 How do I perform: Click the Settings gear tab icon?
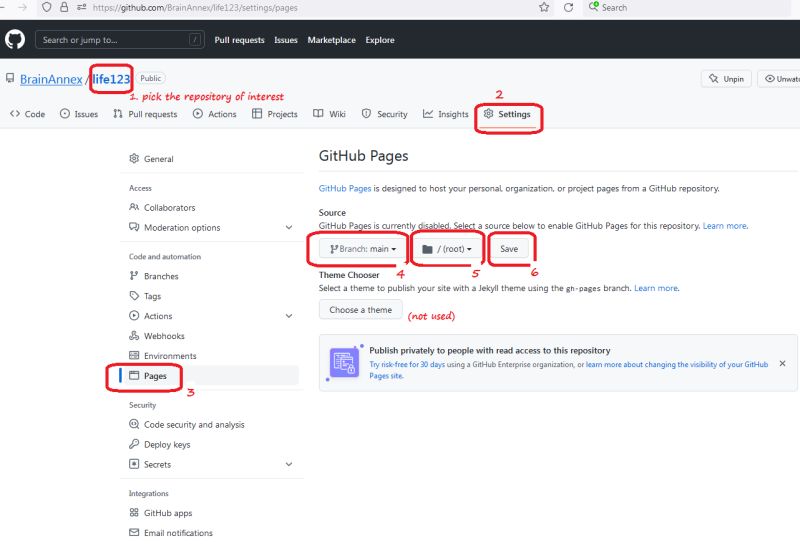[x=488, y=113]
